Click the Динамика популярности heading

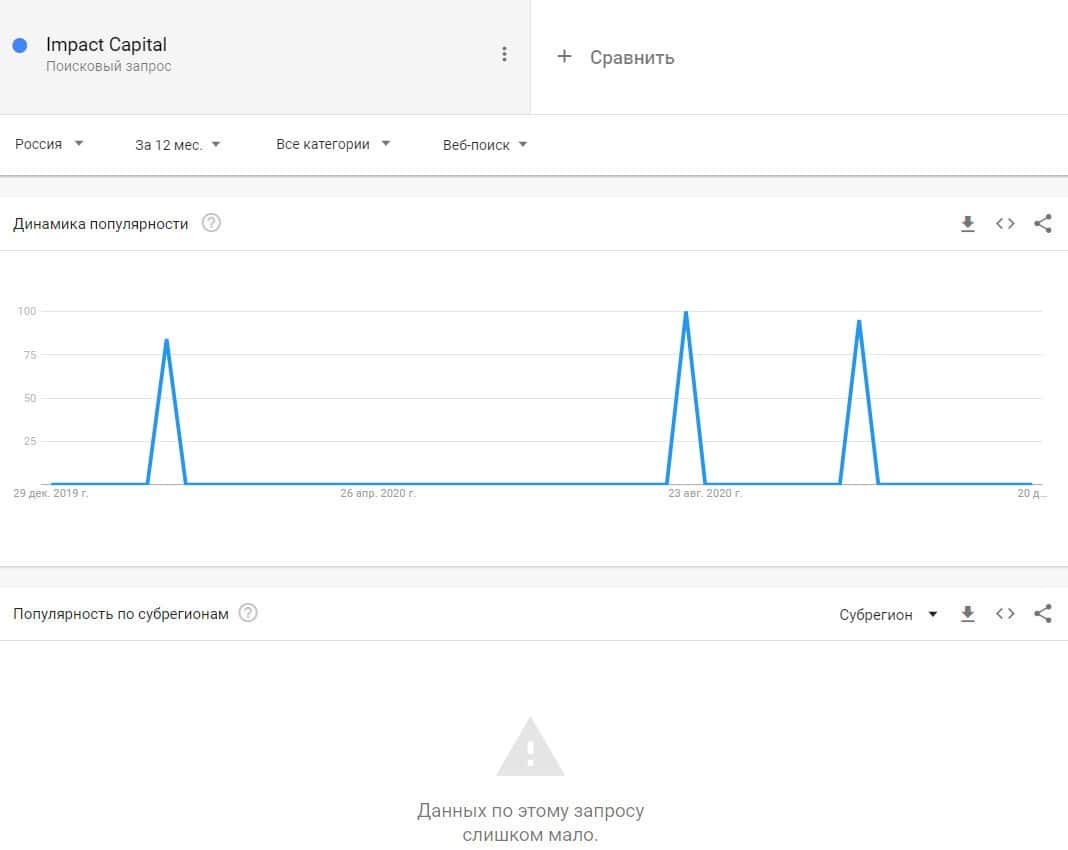pyautogui.click(x=101, y=224)
